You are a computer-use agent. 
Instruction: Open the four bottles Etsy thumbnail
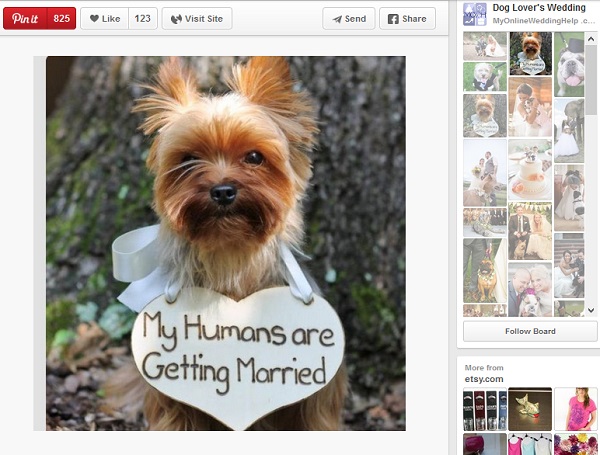point(484,409)
